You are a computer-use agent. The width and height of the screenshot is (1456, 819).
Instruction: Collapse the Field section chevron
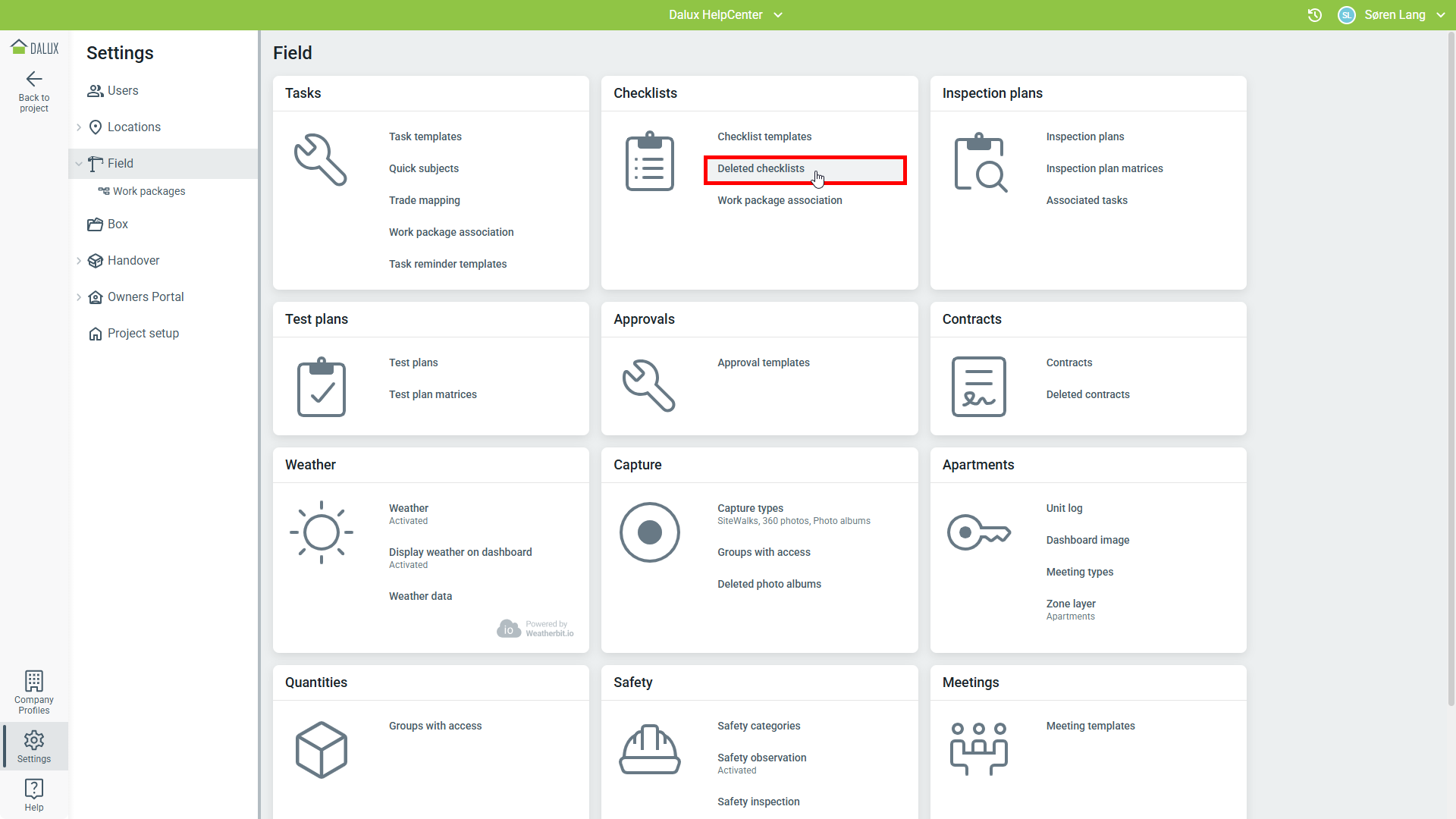pyautogui.click(x=79, y=164)
